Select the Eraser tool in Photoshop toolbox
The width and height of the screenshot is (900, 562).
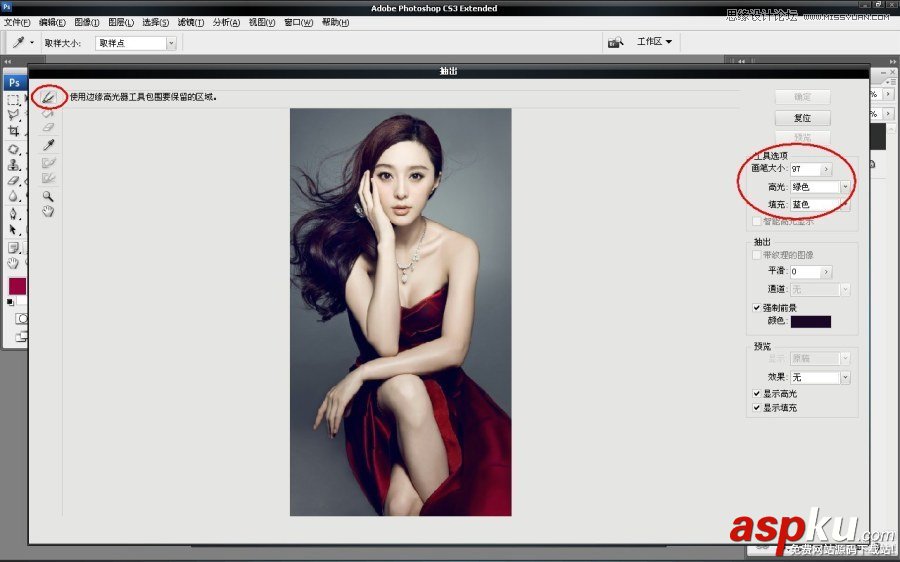pos(13,180)
